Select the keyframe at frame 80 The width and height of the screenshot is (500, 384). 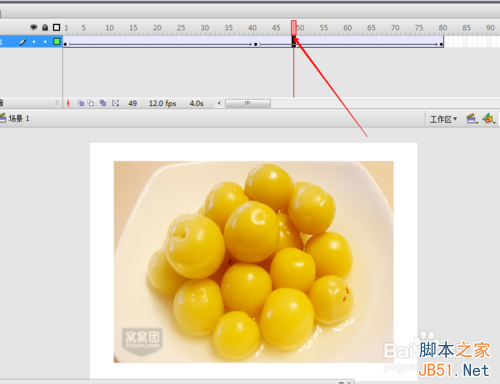[441, 44]
